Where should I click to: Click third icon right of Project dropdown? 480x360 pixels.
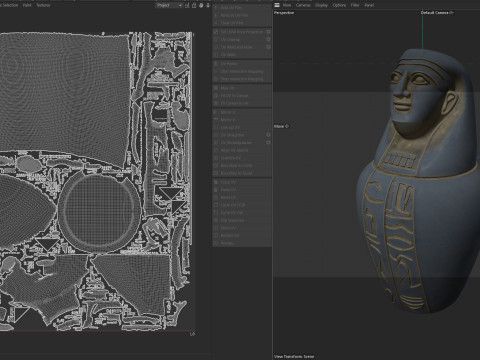pos(201,5)
